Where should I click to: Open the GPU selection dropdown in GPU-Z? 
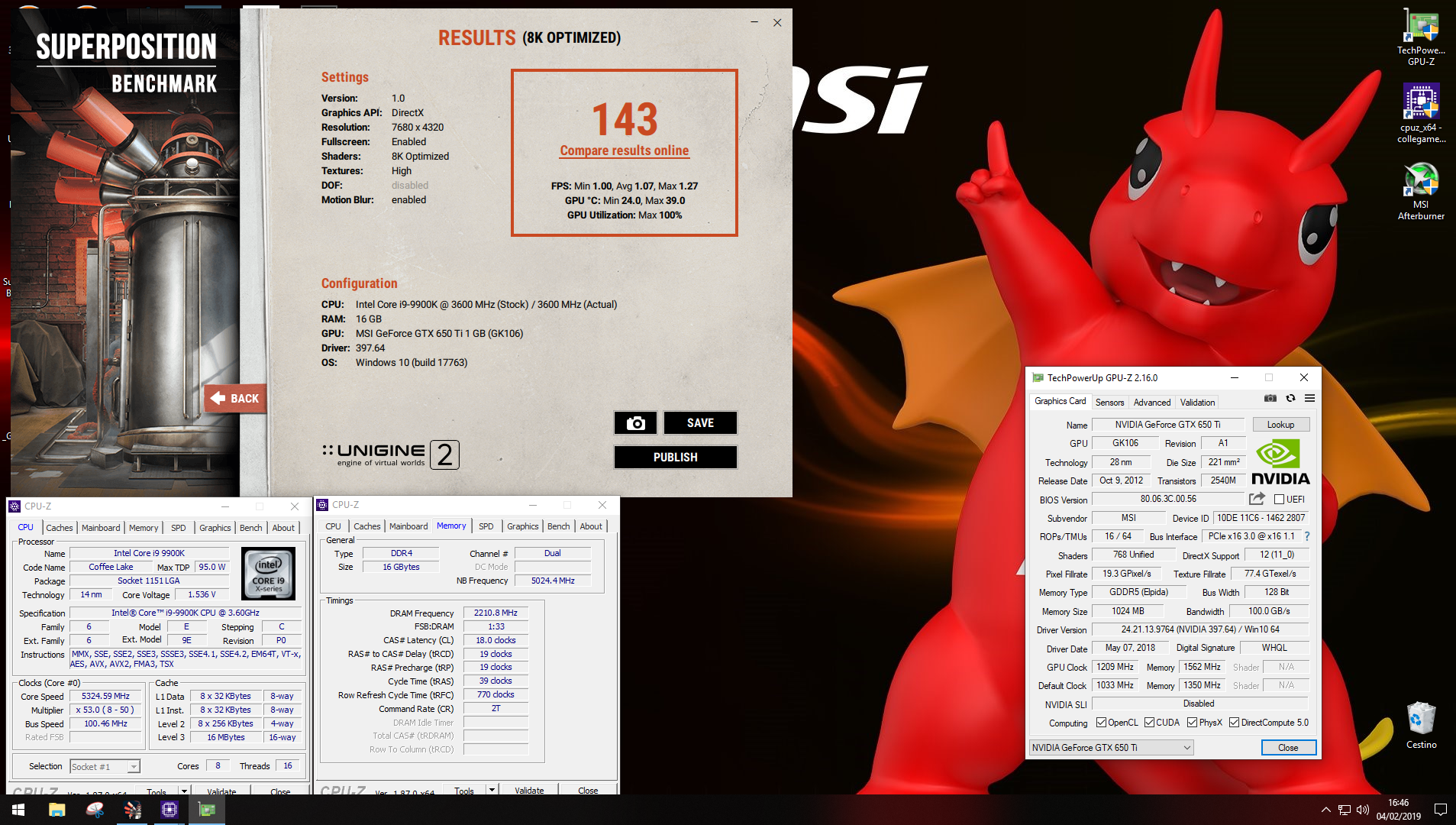[x=1111, y=748]
